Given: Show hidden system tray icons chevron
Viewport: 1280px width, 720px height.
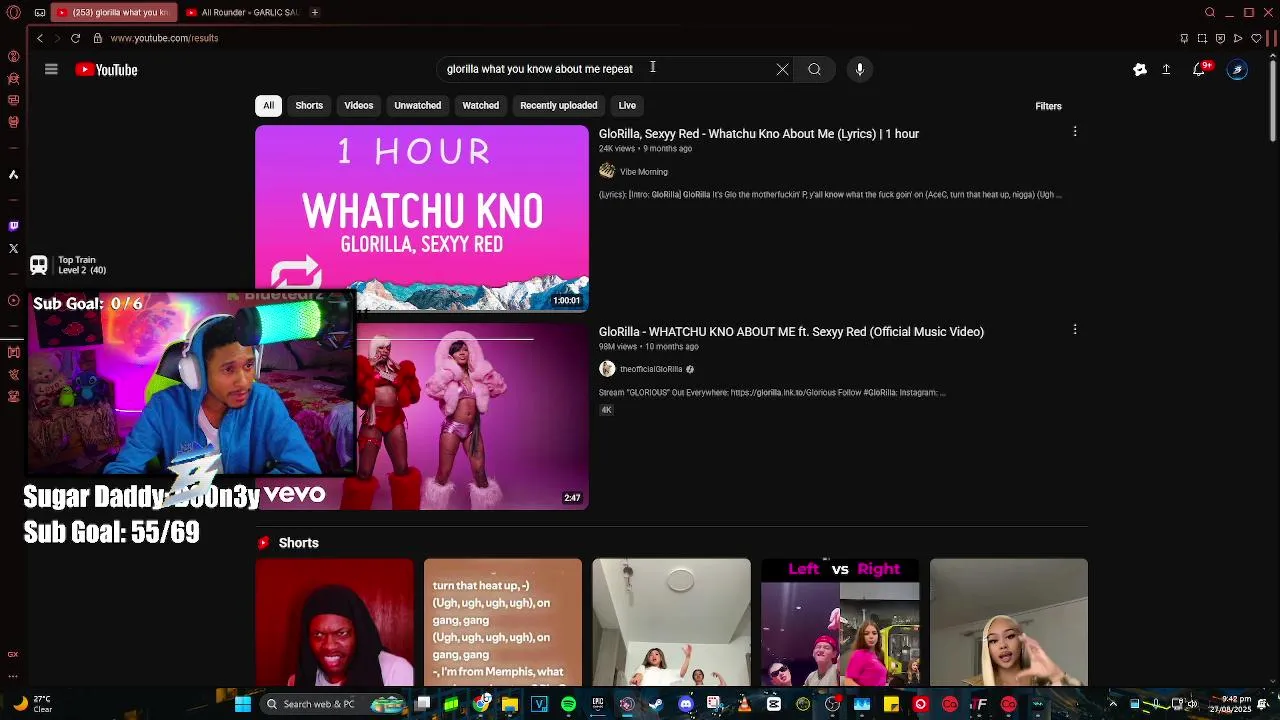Looking at the screenshot, I should (x=1112, y=704).
